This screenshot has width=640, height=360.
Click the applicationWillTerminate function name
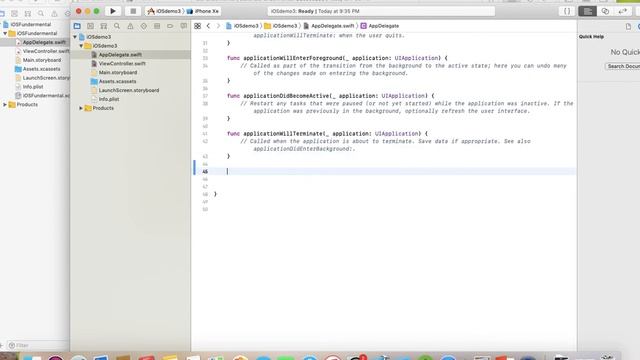click(x=283, y=133)
